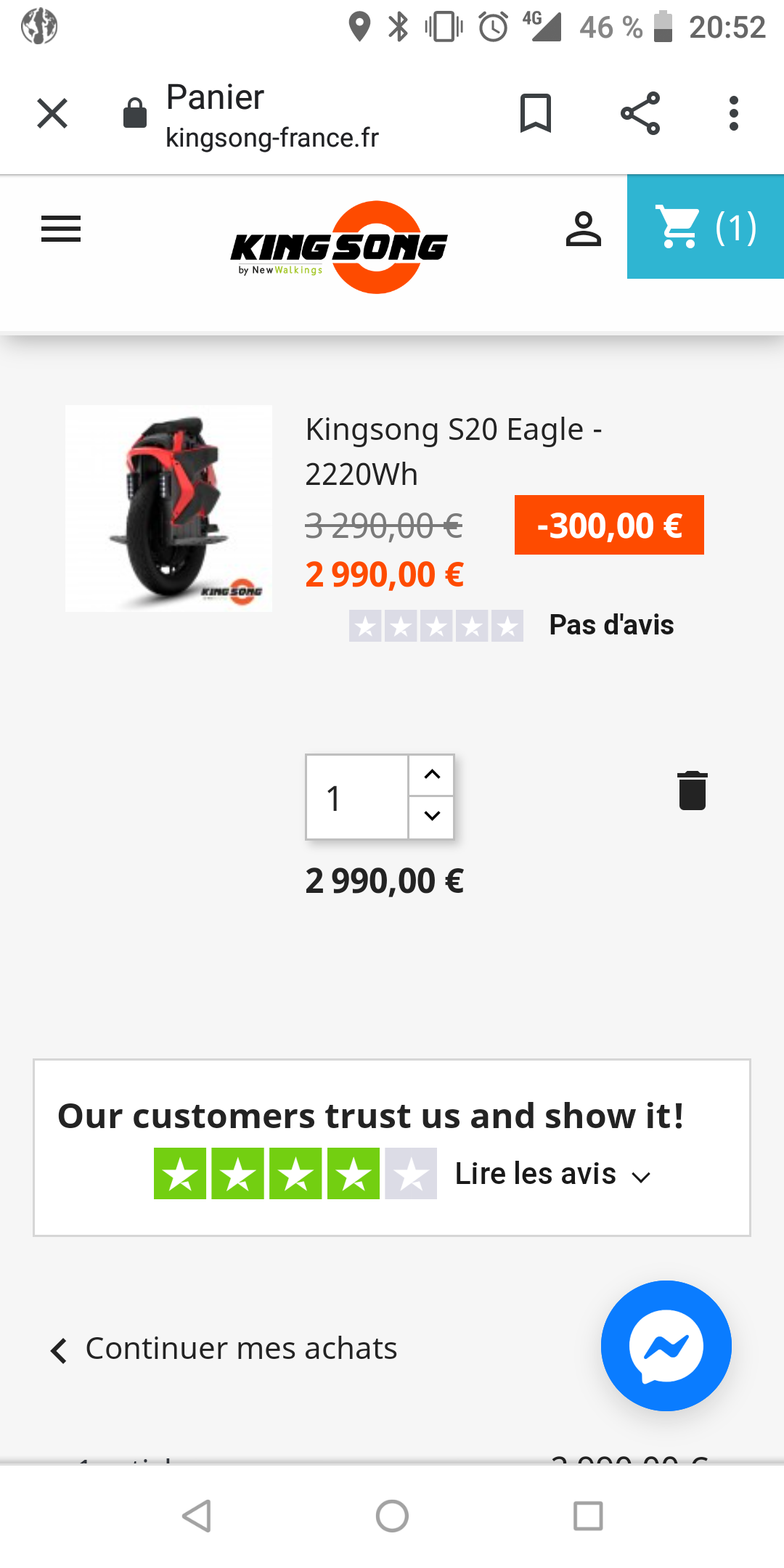
Task: Open the Kingsong S20 Eagle product title
Action: 454,452
